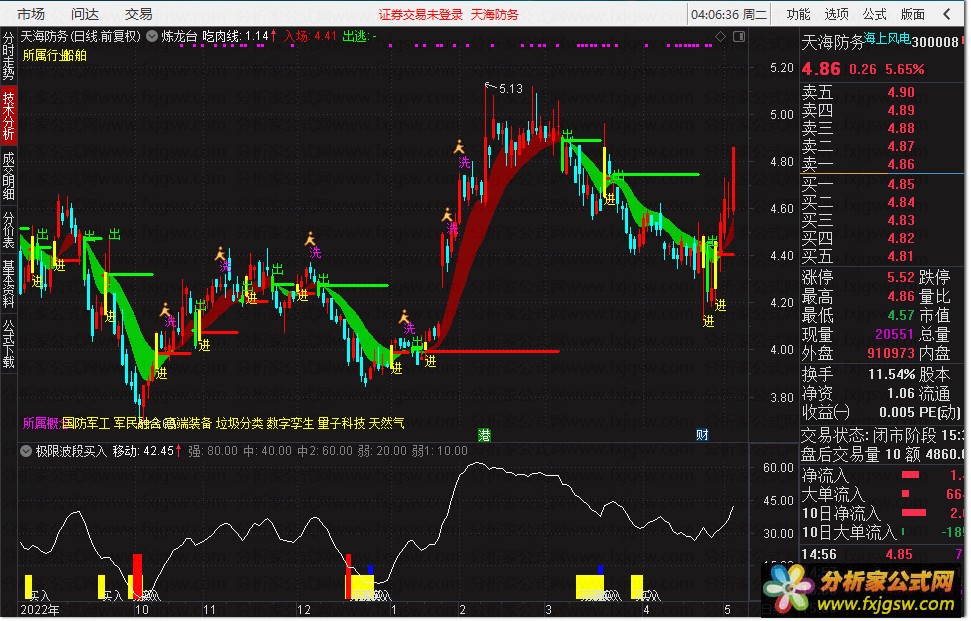Switch to the 分价表 side tab
971x621 pixels.
point(8,230)
